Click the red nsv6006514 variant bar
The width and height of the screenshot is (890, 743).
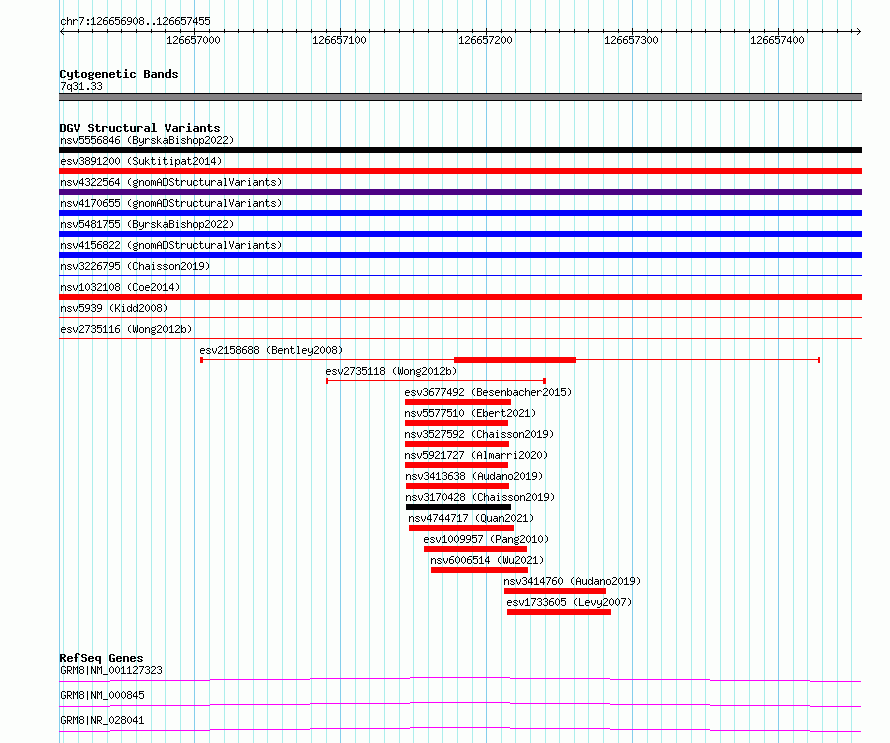pos(480,570)
